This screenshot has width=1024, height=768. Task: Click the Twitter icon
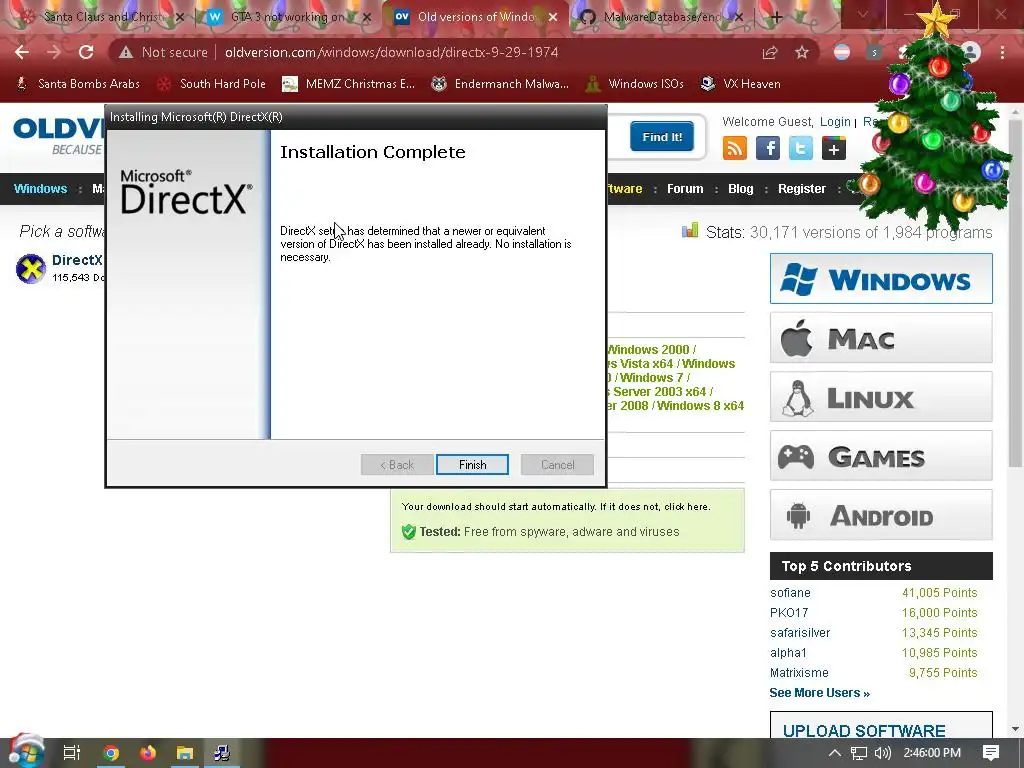click(x=801, y=148)
